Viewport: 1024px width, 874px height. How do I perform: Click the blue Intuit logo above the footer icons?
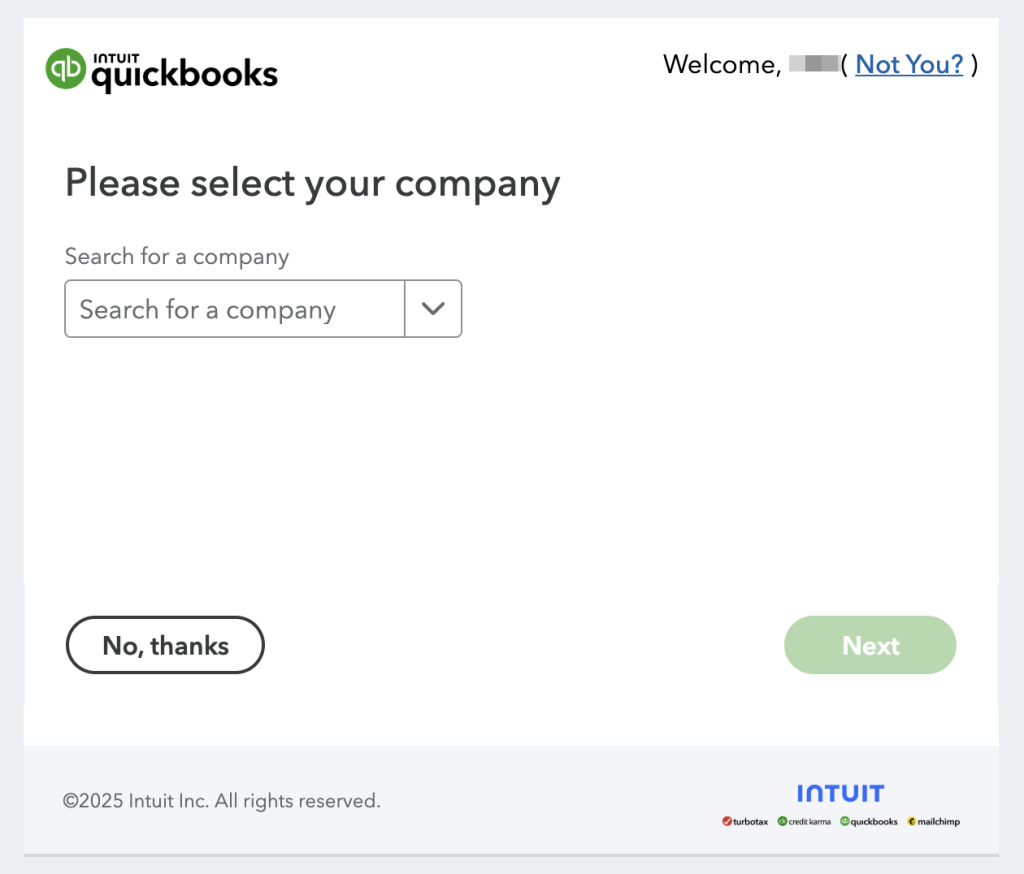click(840, 793)
